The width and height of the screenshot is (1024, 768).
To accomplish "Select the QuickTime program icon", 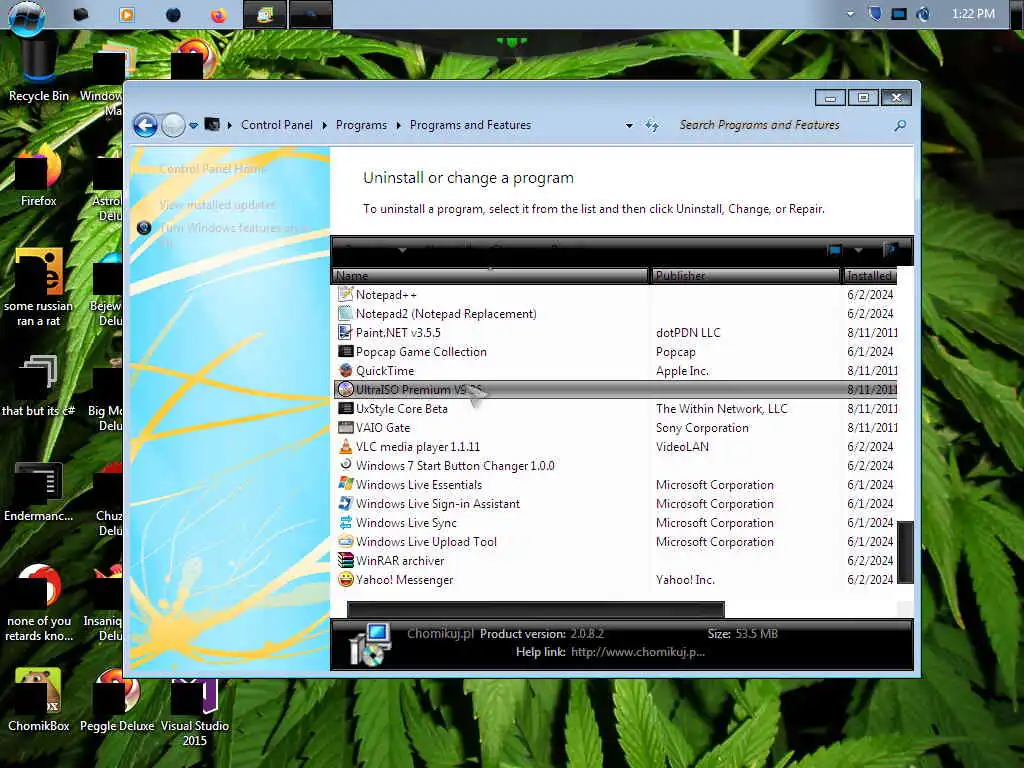I will (345, 370).
